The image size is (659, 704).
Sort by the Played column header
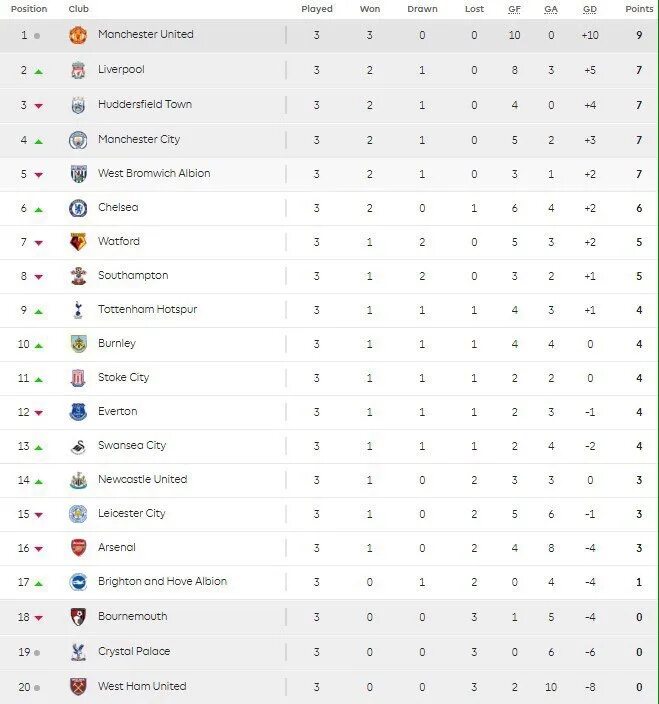click(x=317, y=9)
